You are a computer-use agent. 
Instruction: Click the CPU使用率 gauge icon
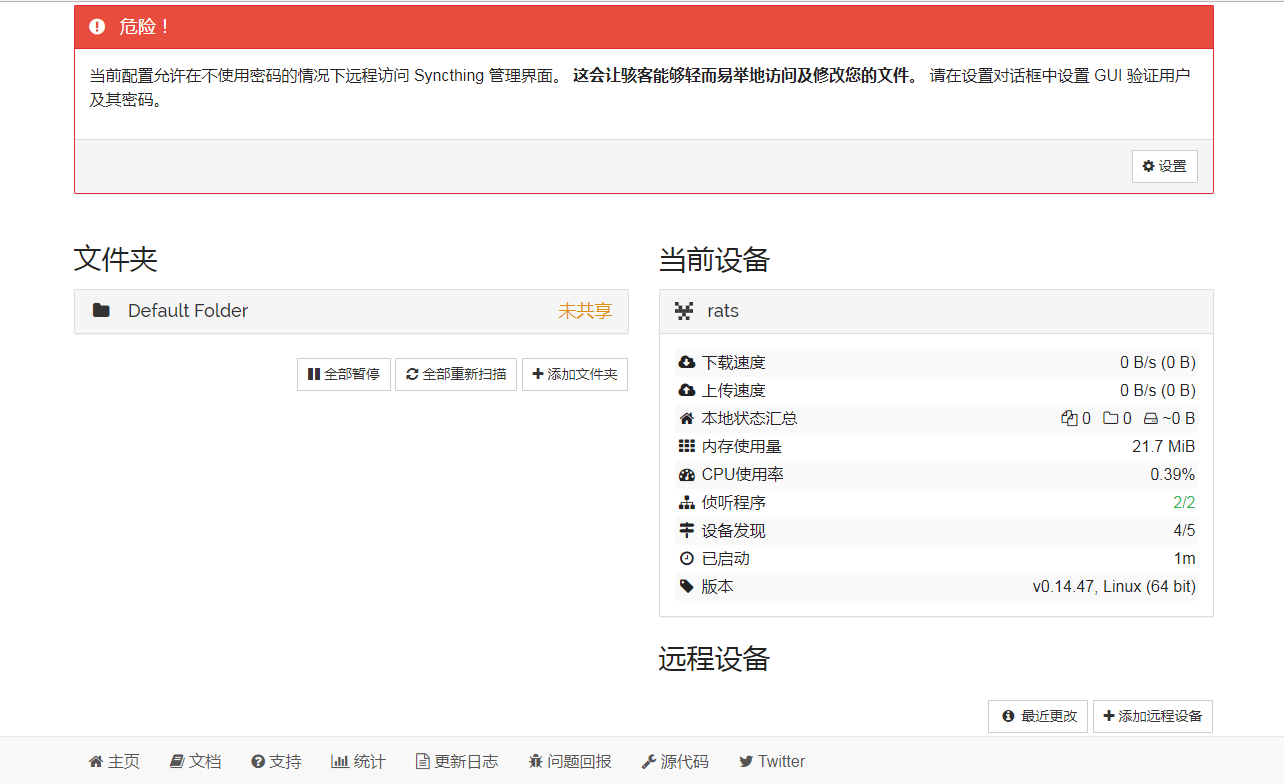point(686,474)
